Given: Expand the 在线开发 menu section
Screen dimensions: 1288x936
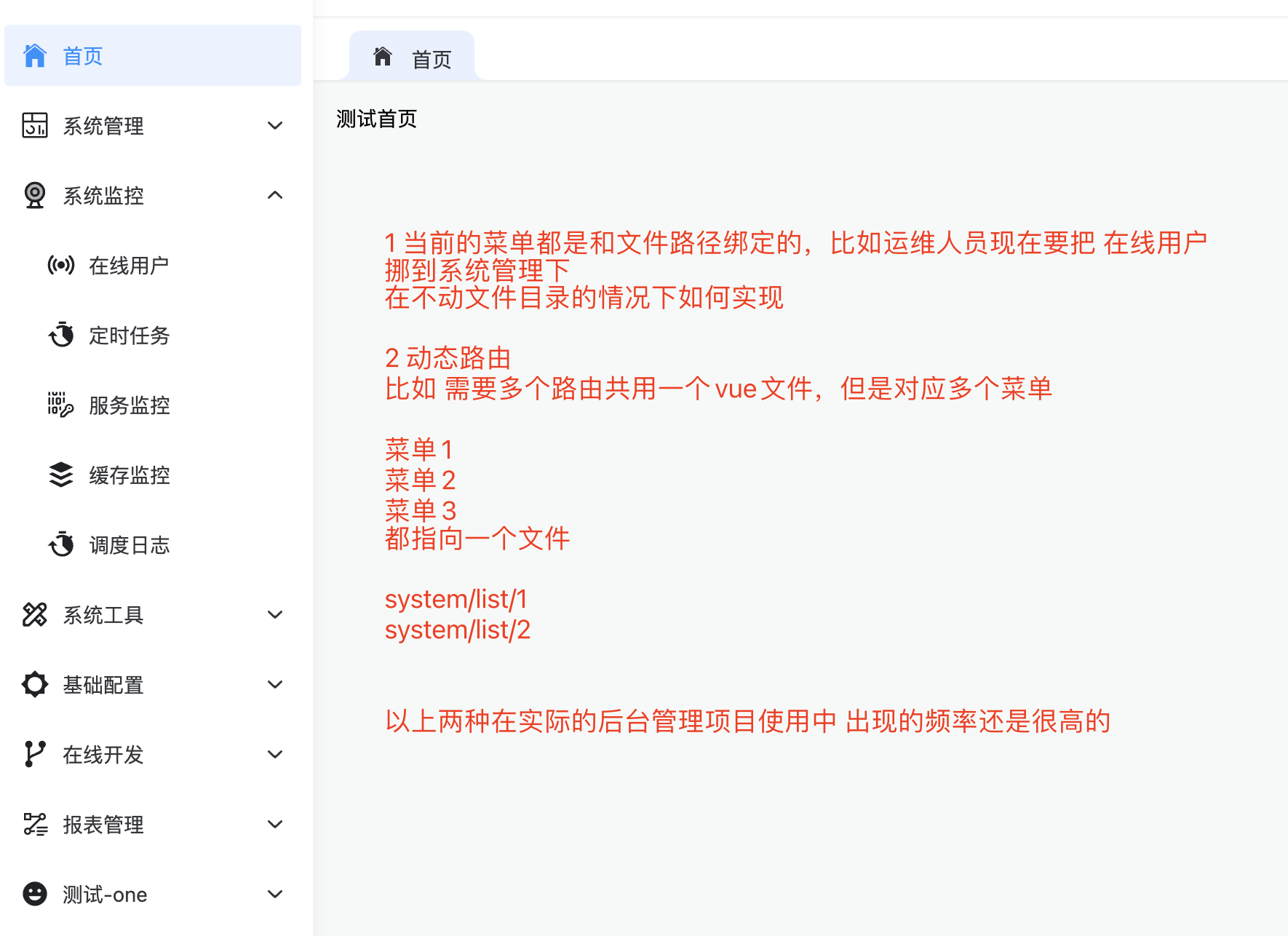Looking at the screenshot, I should (x=275, y=754).
